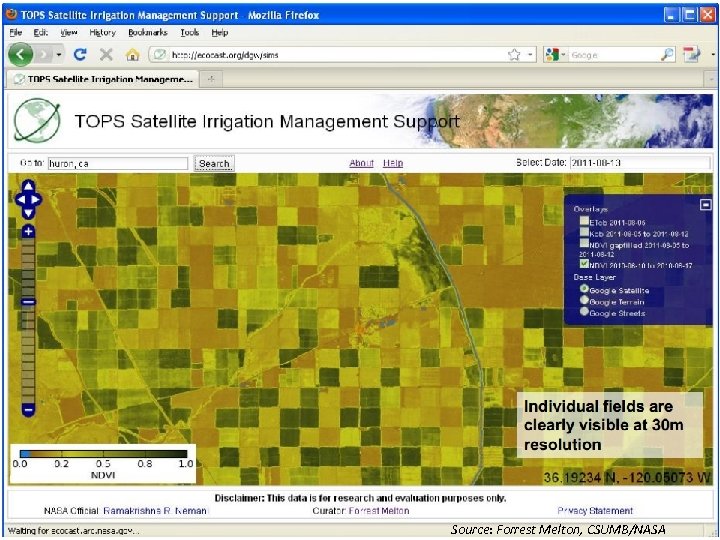Select the TOPS Satellite Irrigation tab
The height and width of the screenshot is (540, 720).
pos(103,79)
